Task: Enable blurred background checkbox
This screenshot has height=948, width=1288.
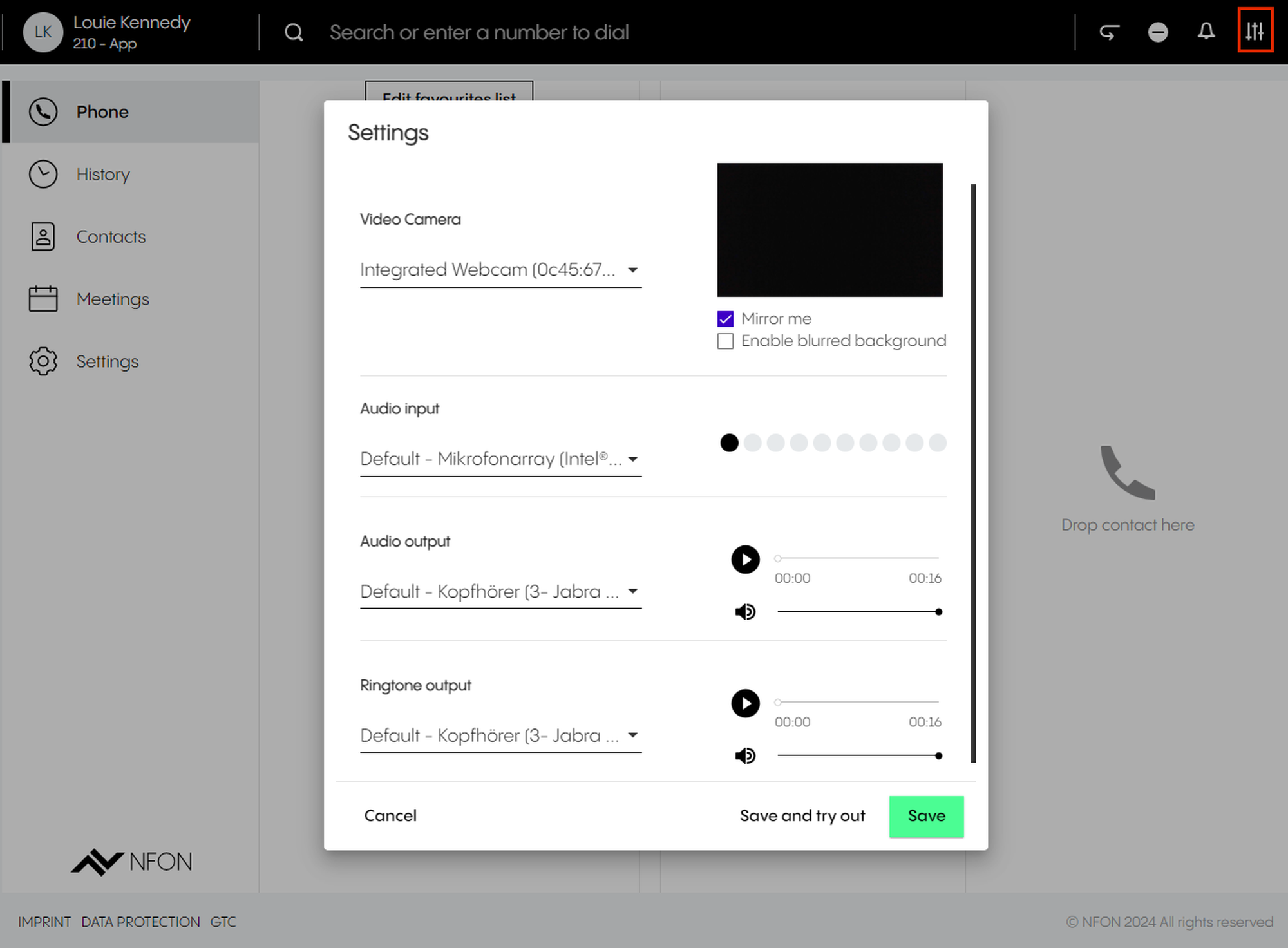Action: point(726,341)
